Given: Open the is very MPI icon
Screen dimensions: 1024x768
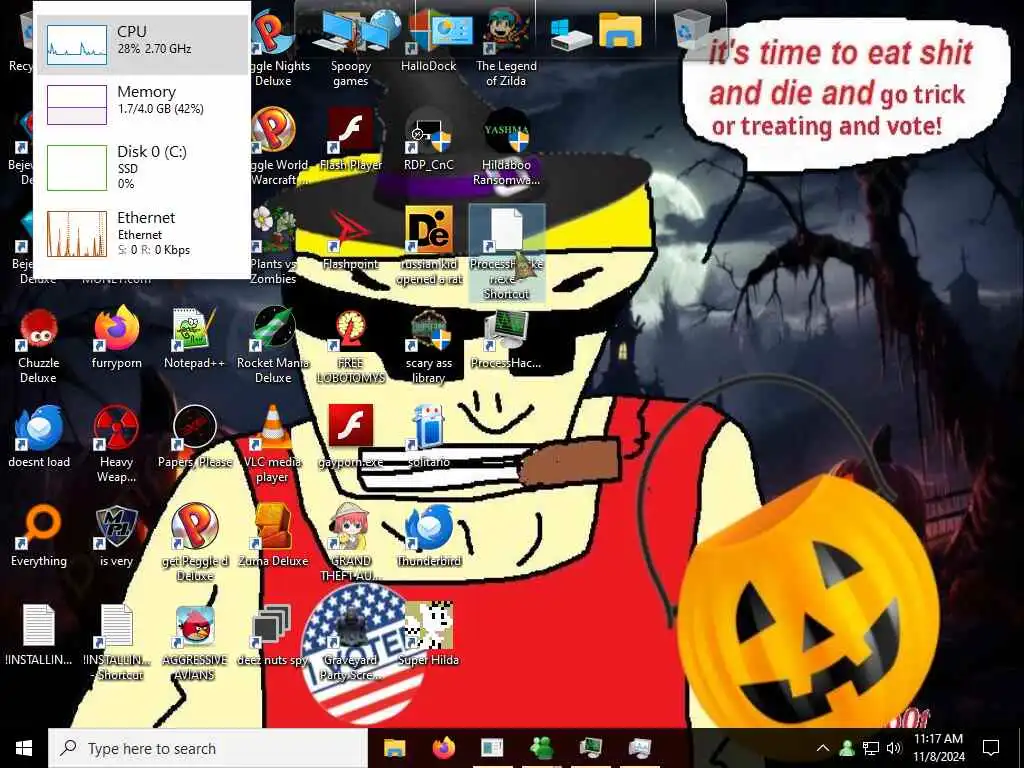Looking at the screenshot, I should point(116,536).
